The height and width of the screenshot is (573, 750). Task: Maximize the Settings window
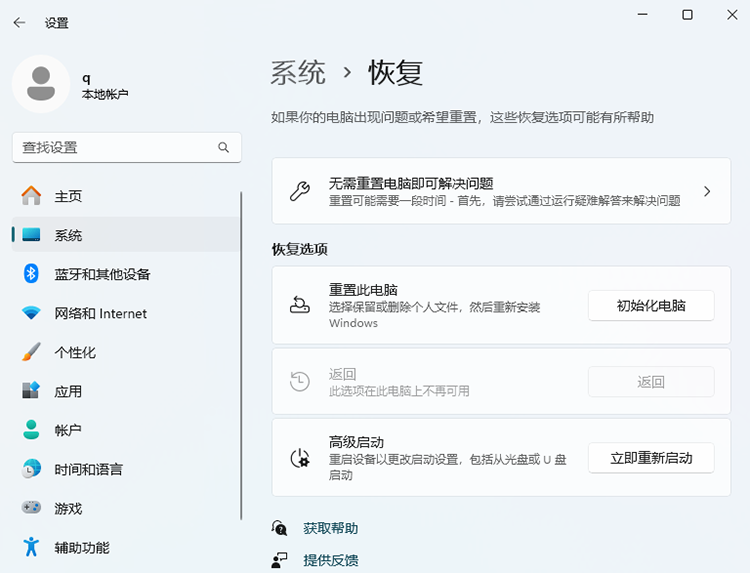687,15
